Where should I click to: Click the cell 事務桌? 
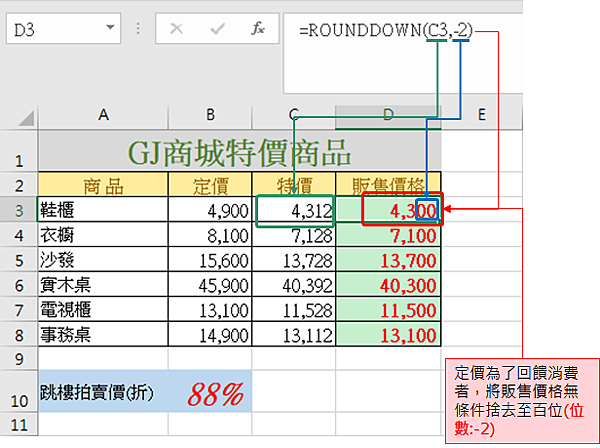pyautogui.click(x=103, y=334)
